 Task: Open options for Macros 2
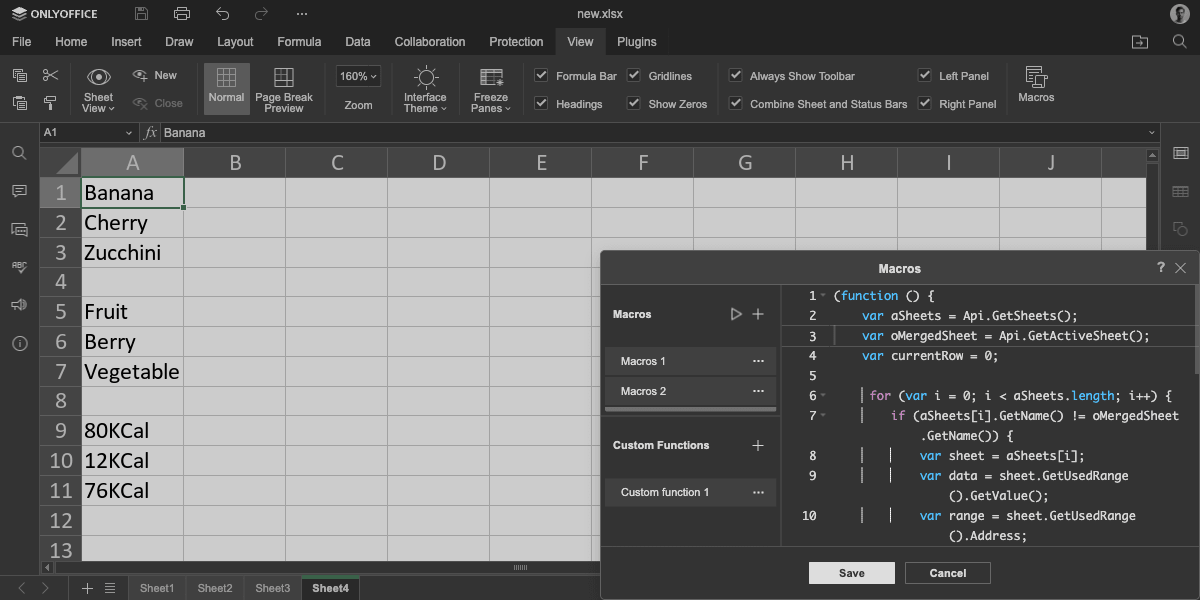tap(758, 391)
